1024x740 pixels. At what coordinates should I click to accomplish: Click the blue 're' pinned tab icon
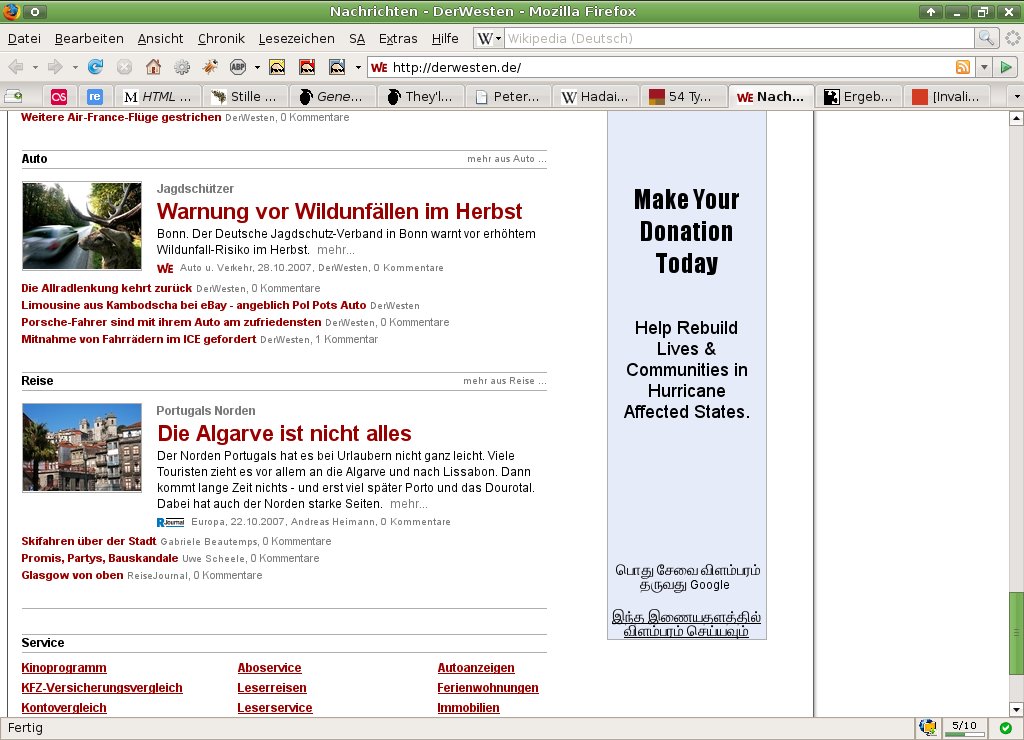[95, 97]
